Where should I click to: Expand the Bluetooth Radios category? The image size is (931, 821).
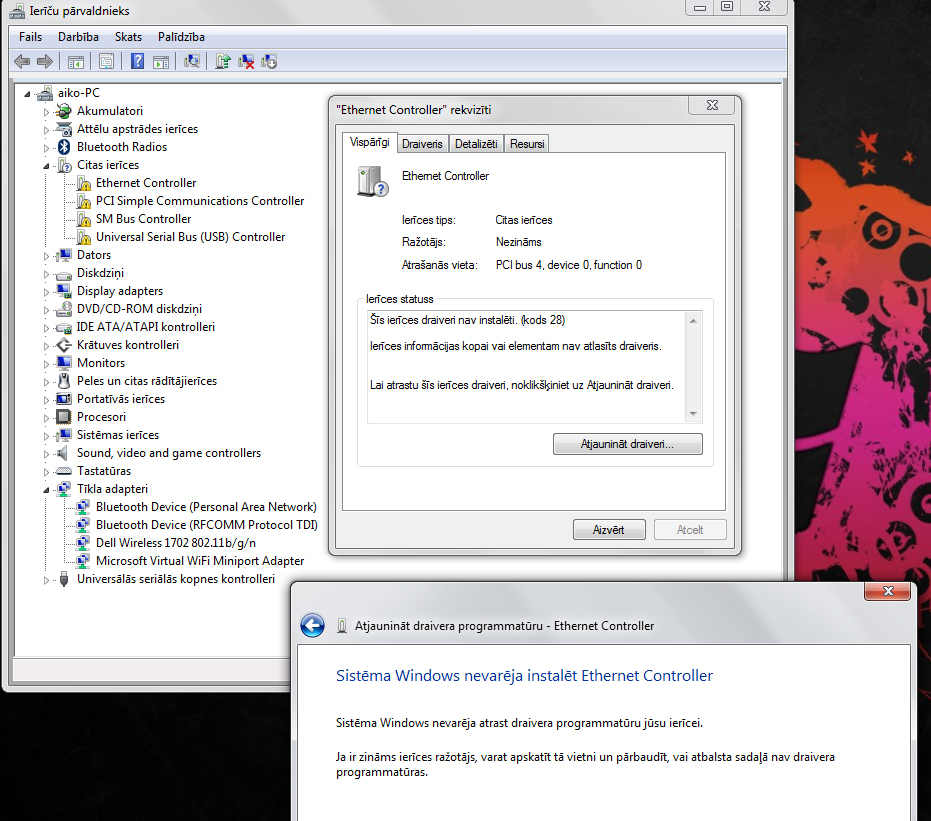pos(46,147)
